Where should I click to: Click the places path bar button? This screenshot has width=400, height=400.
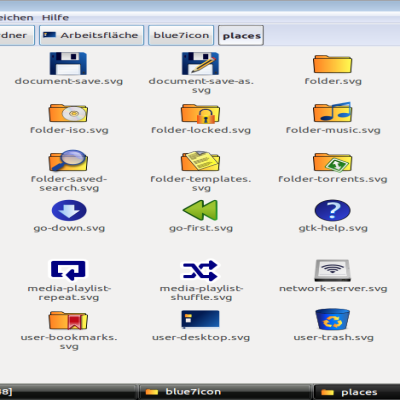(x=241, y=35)
